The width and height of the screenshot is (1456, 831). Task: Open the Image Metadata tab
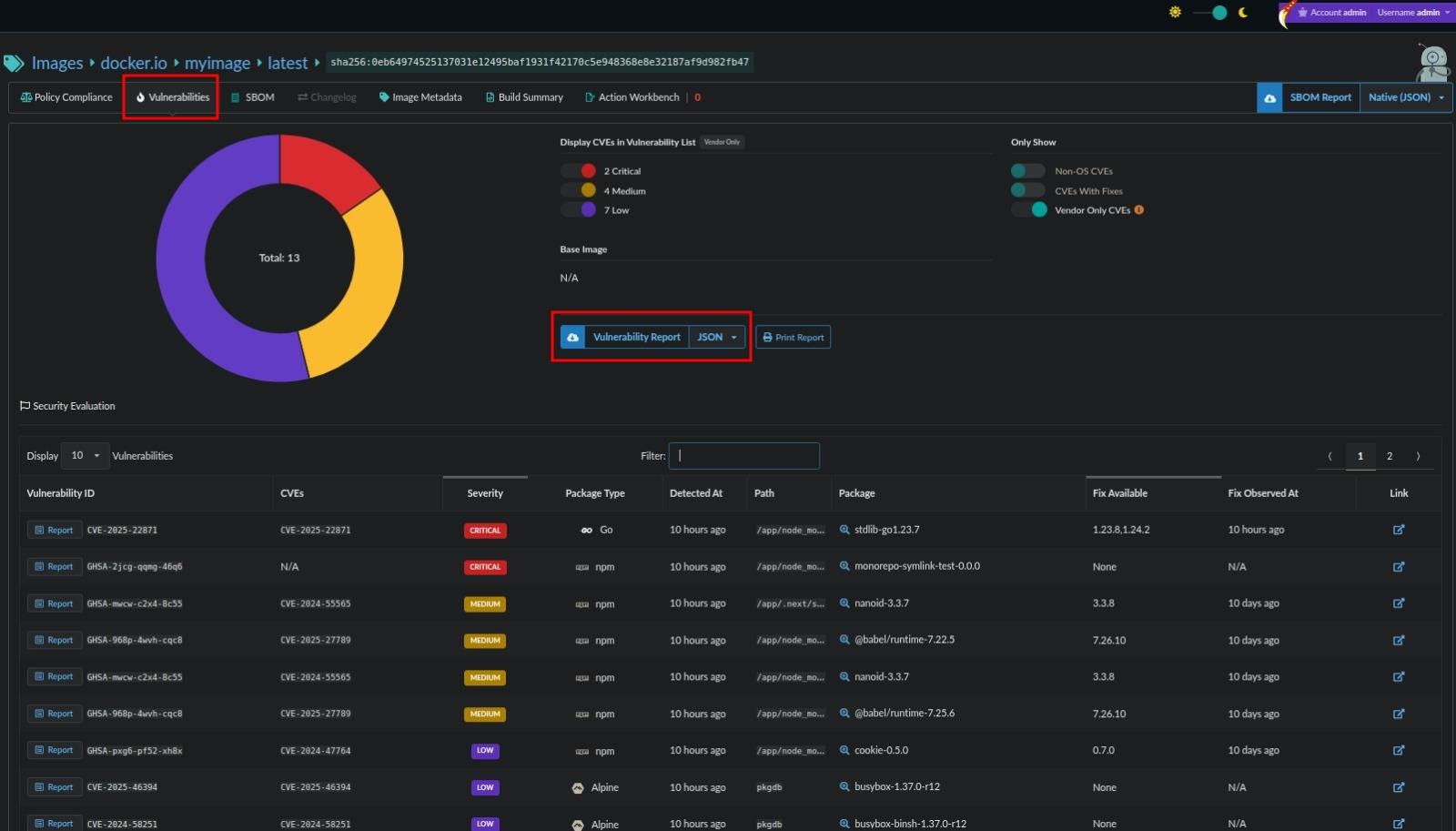tap(420, 97)
